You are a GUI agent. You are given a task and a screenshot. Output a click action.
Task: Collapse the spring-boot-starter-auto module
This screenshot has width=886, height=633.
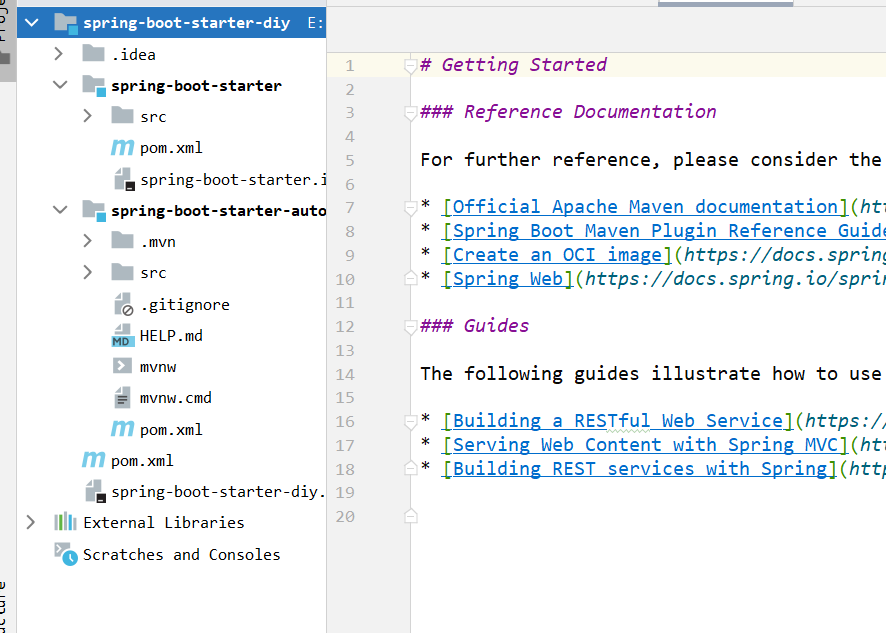pos(59,210)
